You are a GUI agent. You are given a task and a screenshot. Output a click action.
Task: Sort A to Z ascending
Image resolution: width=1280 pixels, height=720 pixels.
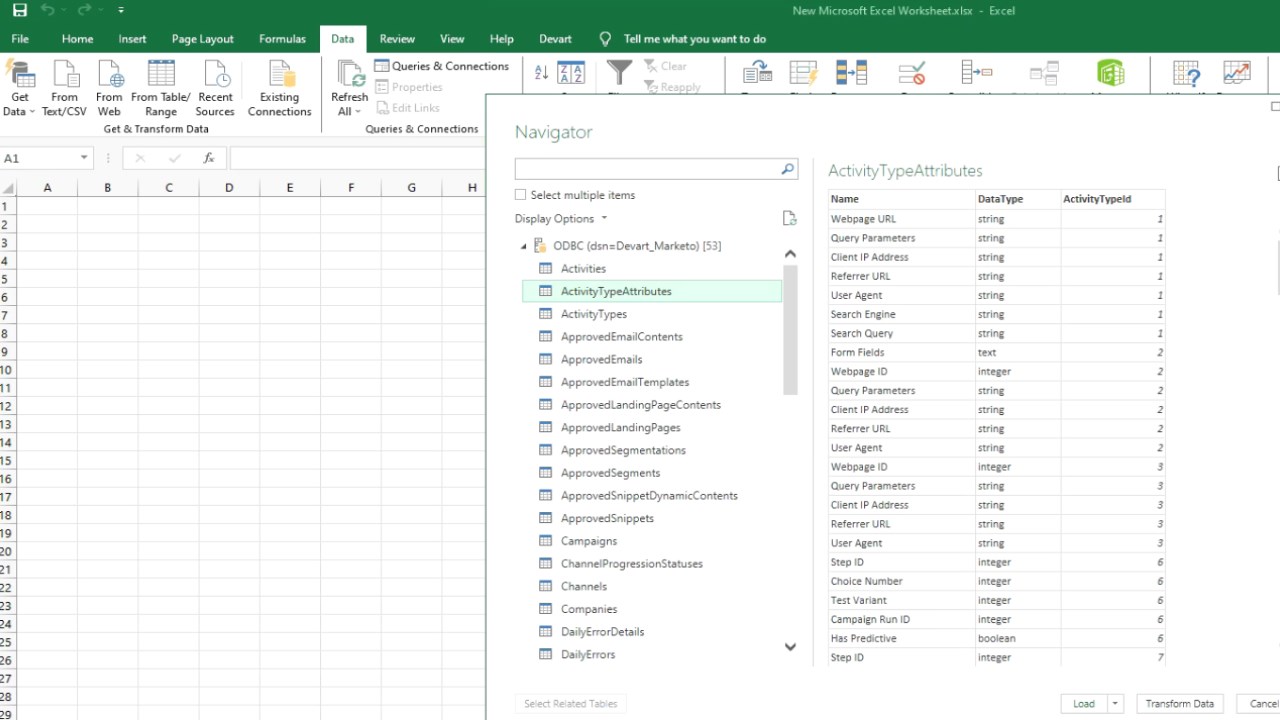point(541,72)
